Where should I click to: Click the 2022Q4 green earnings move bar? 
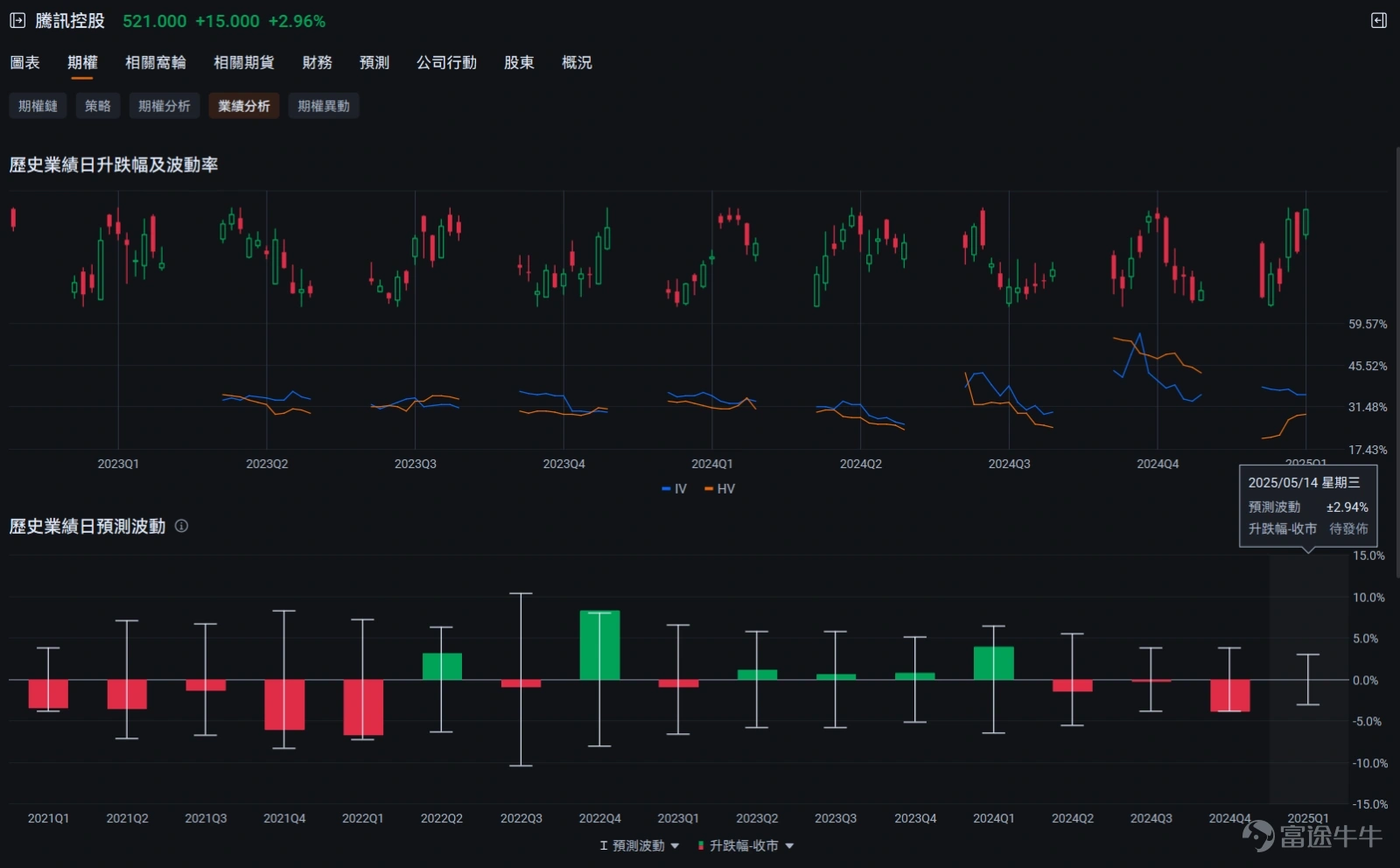(x=599, y=645)
